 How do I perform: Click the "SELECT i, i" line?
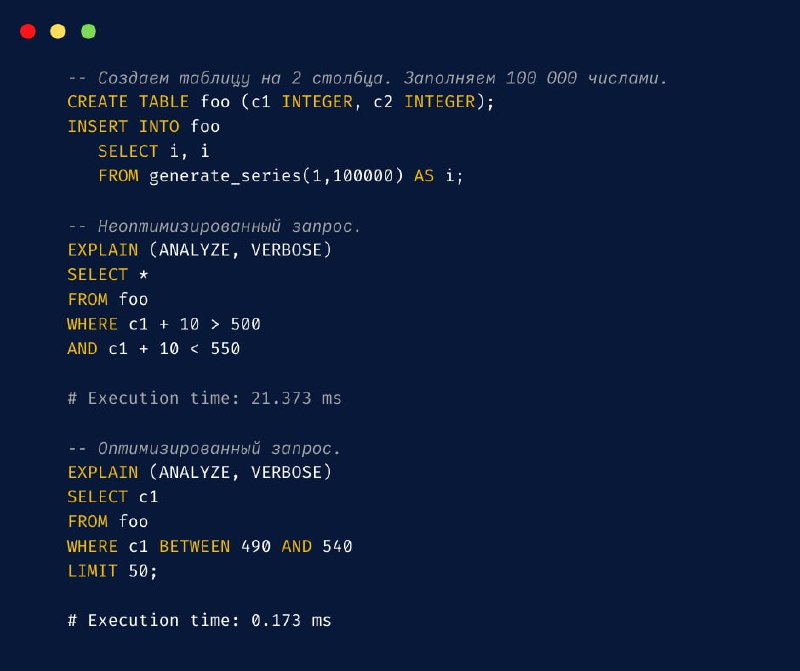pyautogui.click(x=153, y=151)
